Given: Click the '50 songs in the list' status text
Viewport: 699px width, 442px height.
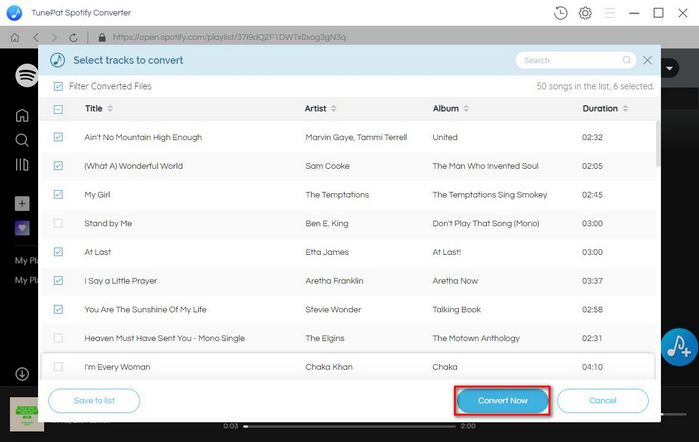Looking at the screenshot, I should pyautogui.click(x=595, y=86).
